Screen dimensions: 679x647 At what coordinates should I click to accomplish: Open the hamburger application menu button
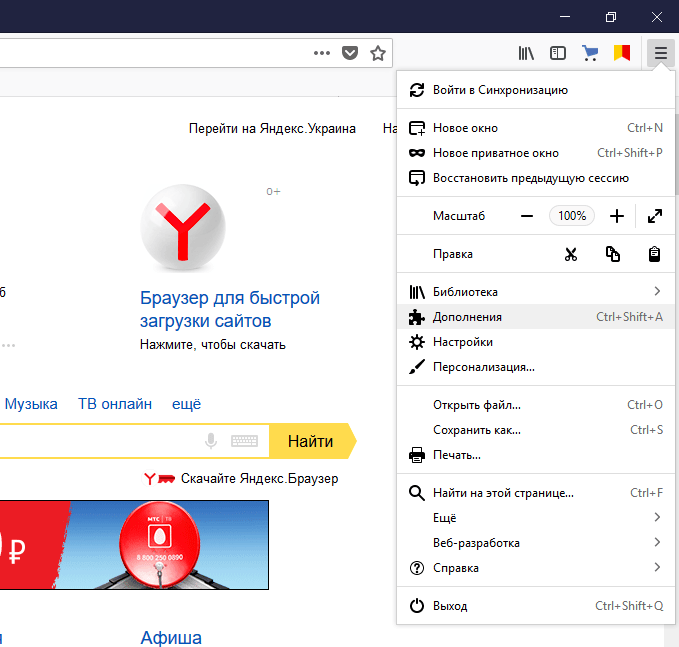tap(660, 53)
